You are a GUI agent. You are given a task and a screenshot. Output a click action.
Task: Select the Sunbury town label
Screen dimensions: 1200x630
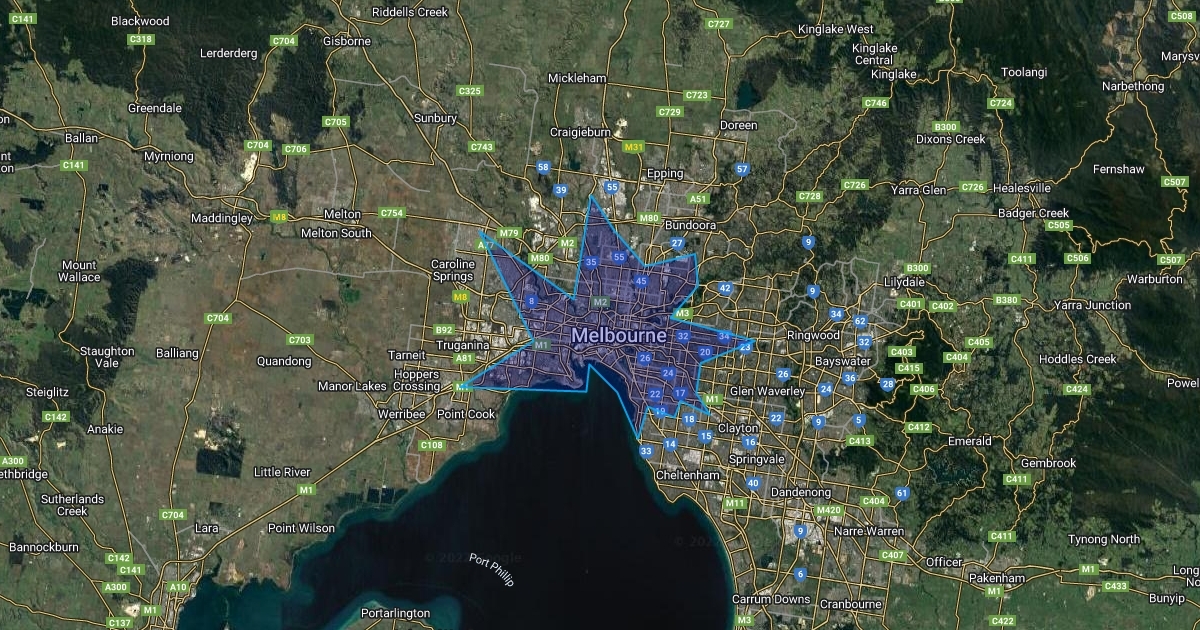click(435, 118)
